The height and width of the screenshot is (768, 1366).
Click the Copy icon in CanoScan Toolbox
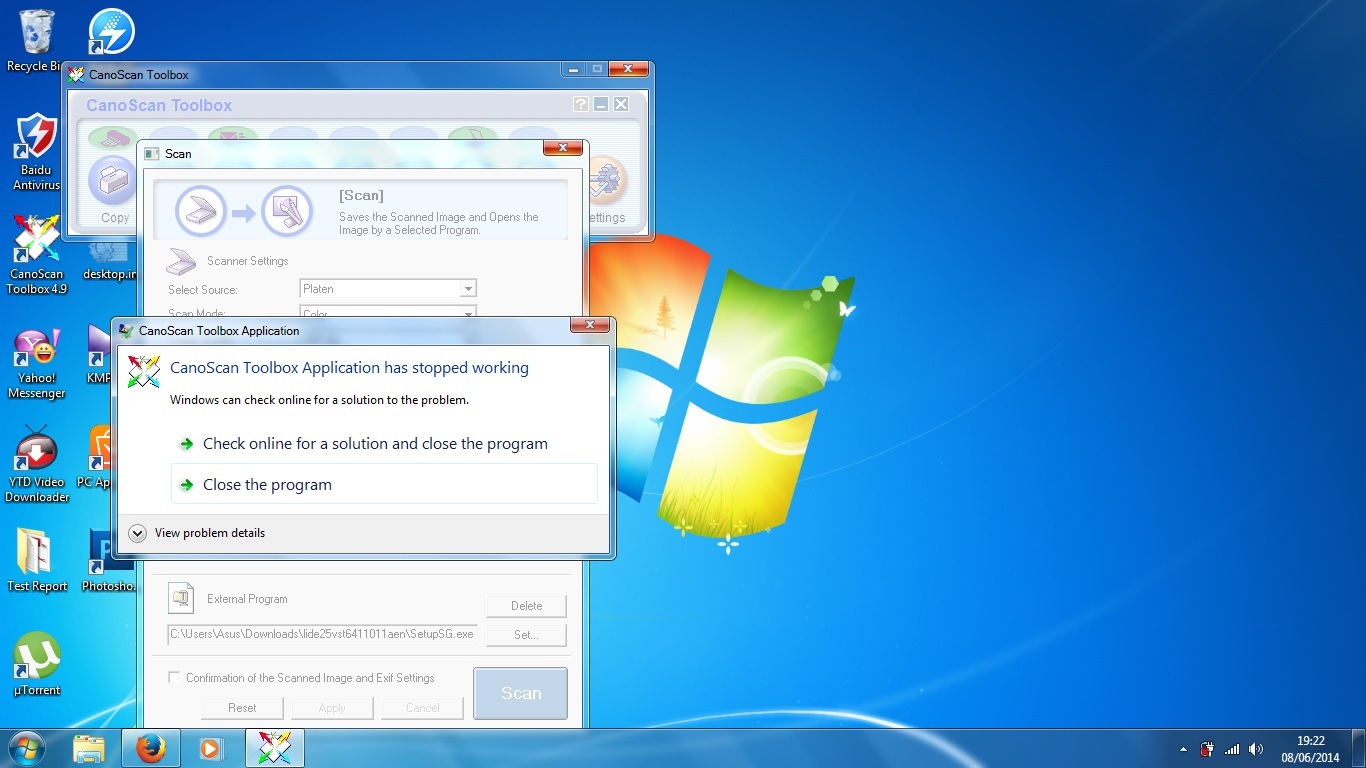[114, 185]
